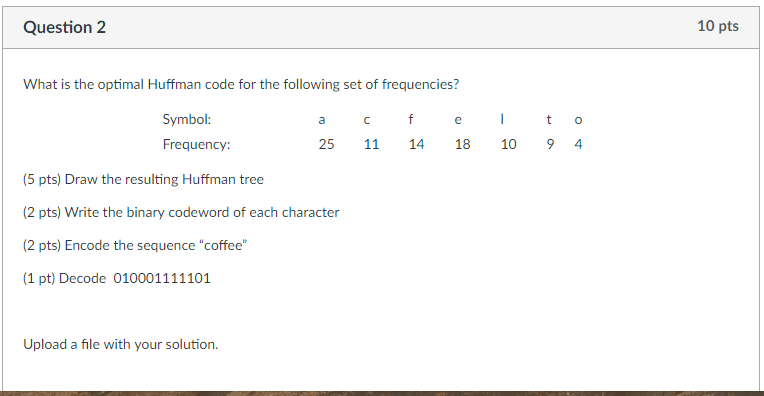Click the Draw the resulting Huffman tree line
The width and height of the screenshot is (764, 396).
coord(143,179)
